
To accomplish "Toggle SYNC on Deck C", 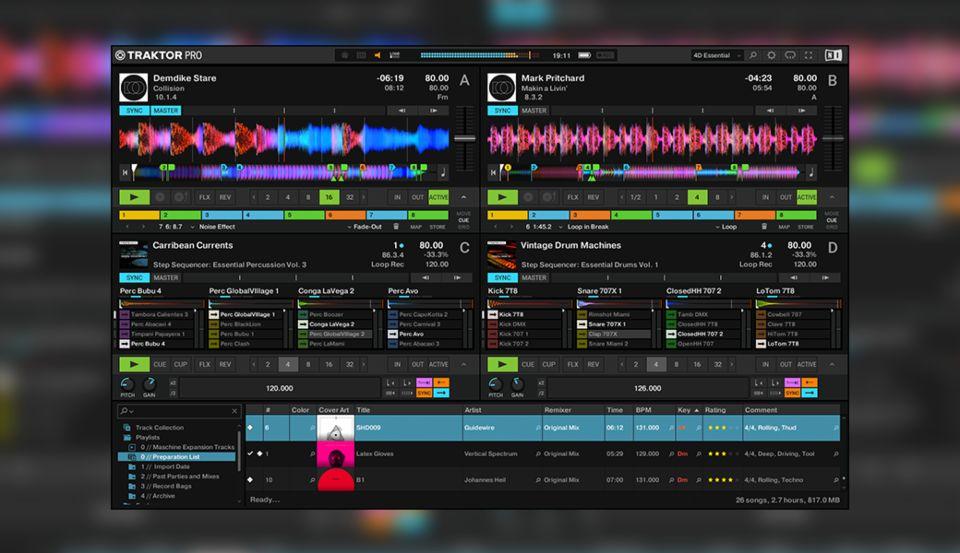I will [134, 277].
